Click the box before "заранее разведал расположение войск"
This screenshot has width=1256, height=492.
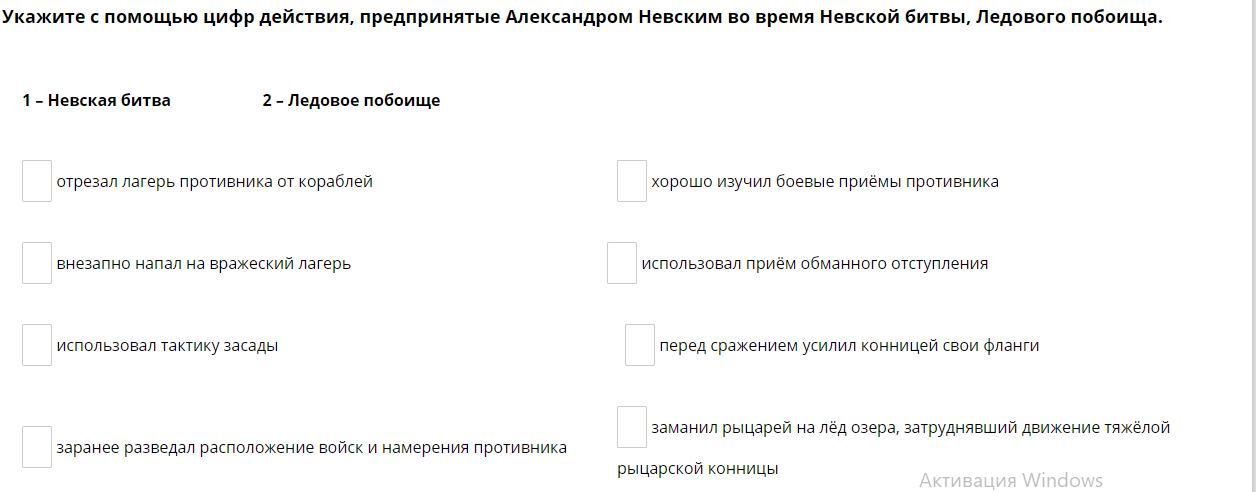click(37, 447)
